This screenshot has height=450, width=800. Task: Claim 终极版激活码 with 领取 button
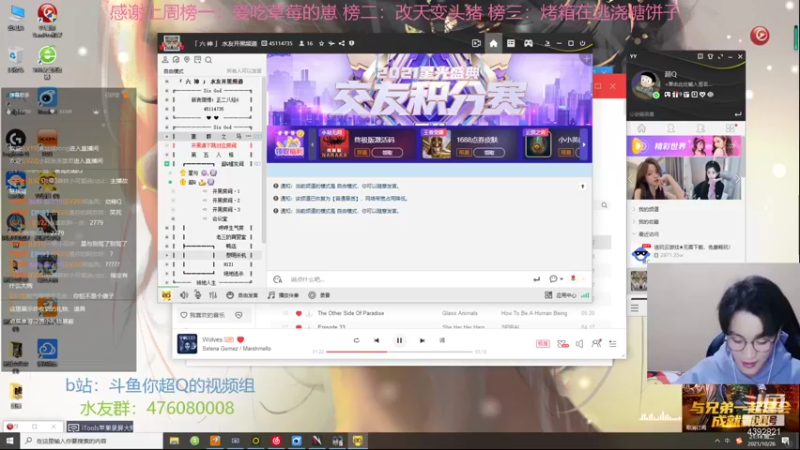point(387,153)
